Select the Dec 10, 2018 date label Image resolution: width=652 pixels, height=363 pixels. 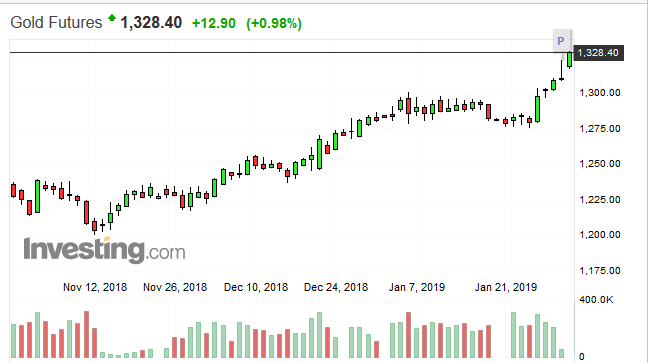[x=256, y=287]
